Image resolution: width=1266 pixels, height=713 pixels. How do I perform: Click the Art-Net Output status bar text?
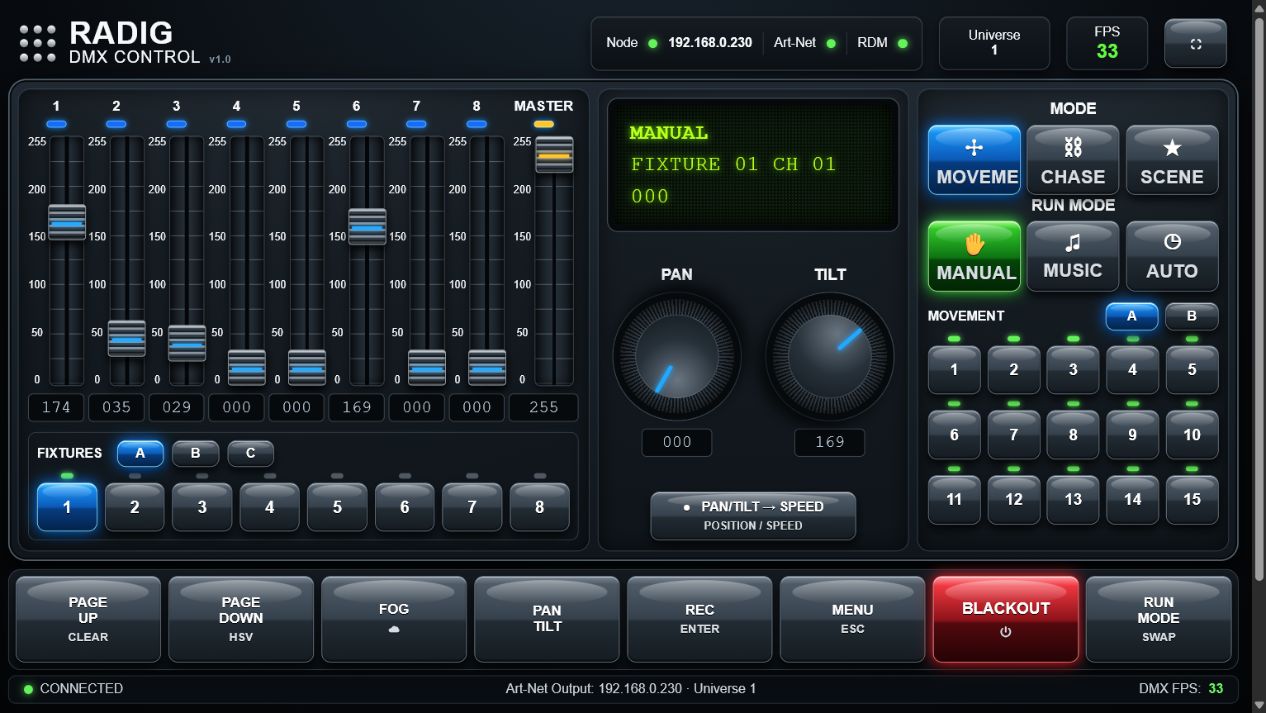pos(631,688)
